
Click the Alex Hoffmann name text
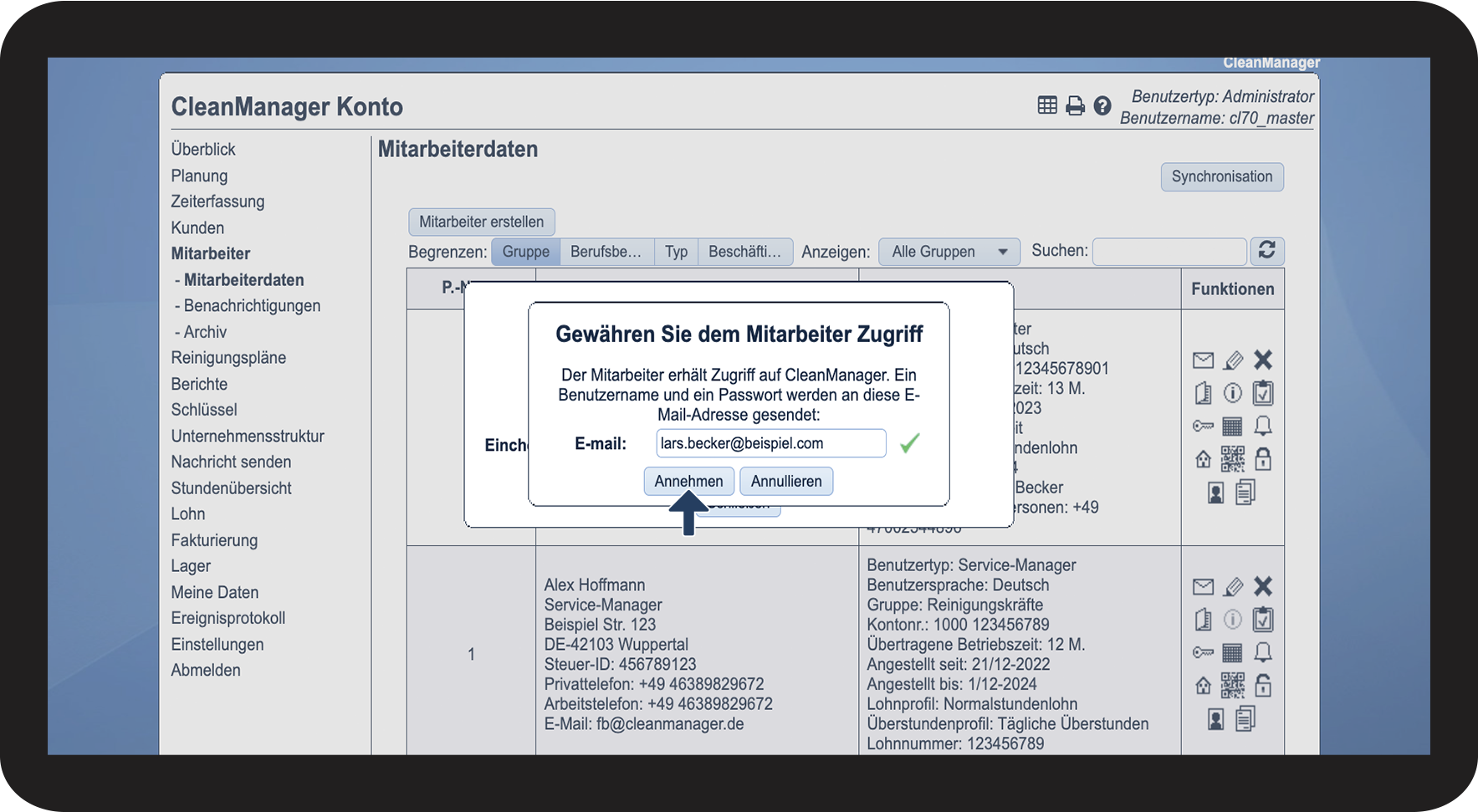click(x=595, y=585)
